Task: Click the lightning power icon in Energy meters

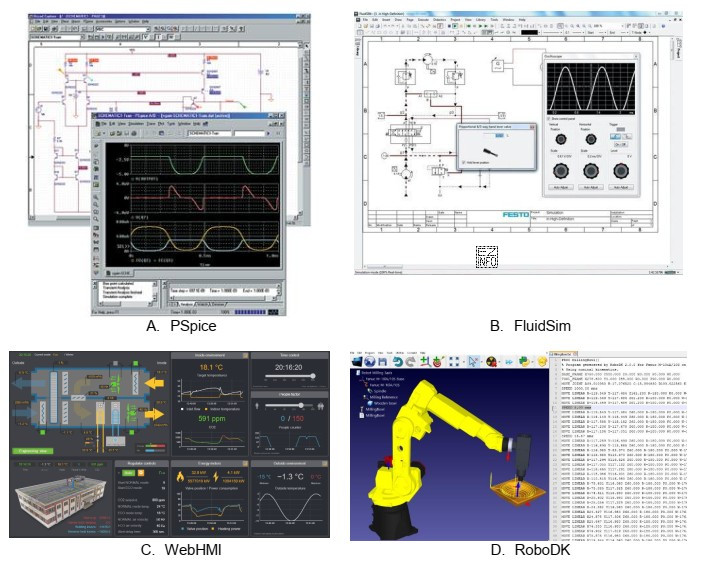Action: pos(216,477)
